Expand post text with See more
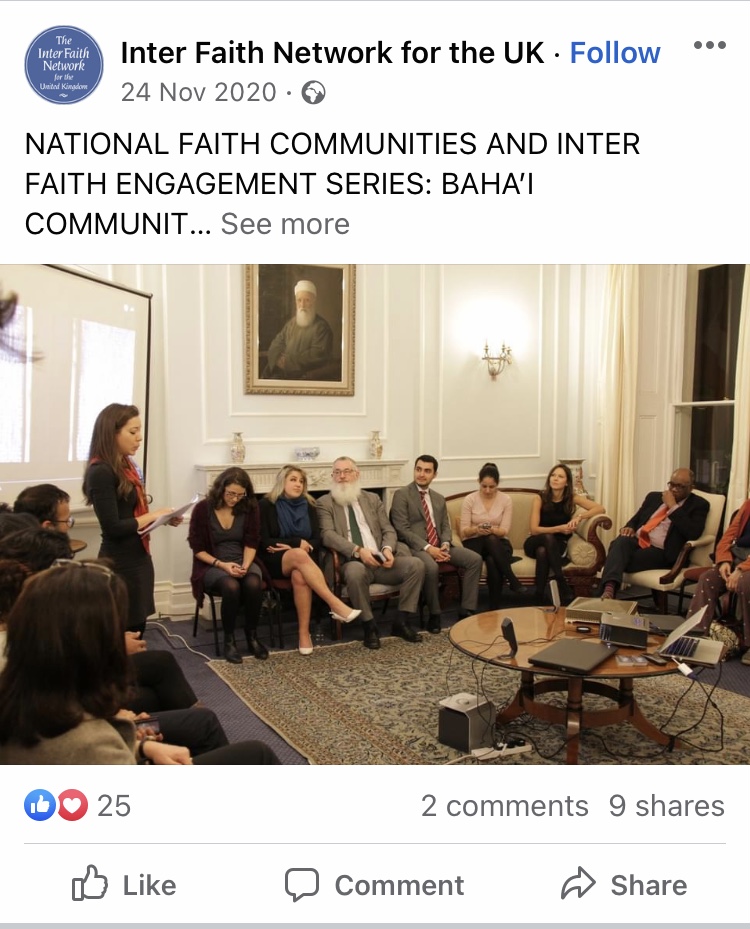Viewport: 750px width, 929px height. click(285, 224)
